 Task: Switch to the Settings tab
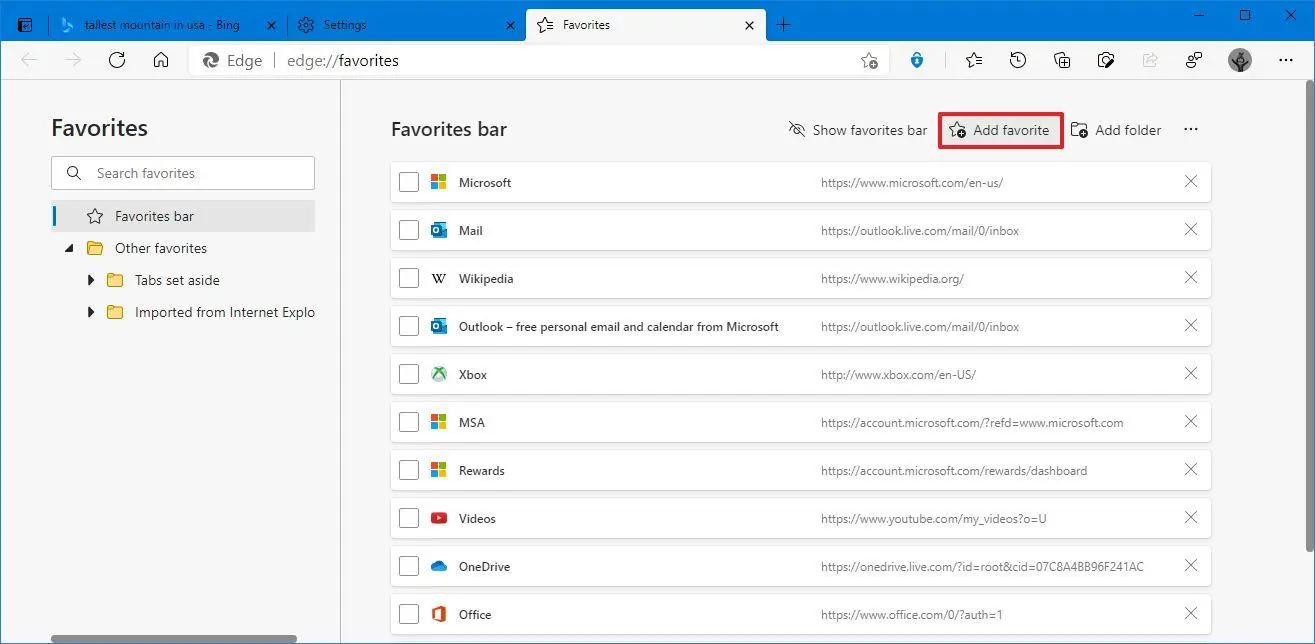point(406,25)
